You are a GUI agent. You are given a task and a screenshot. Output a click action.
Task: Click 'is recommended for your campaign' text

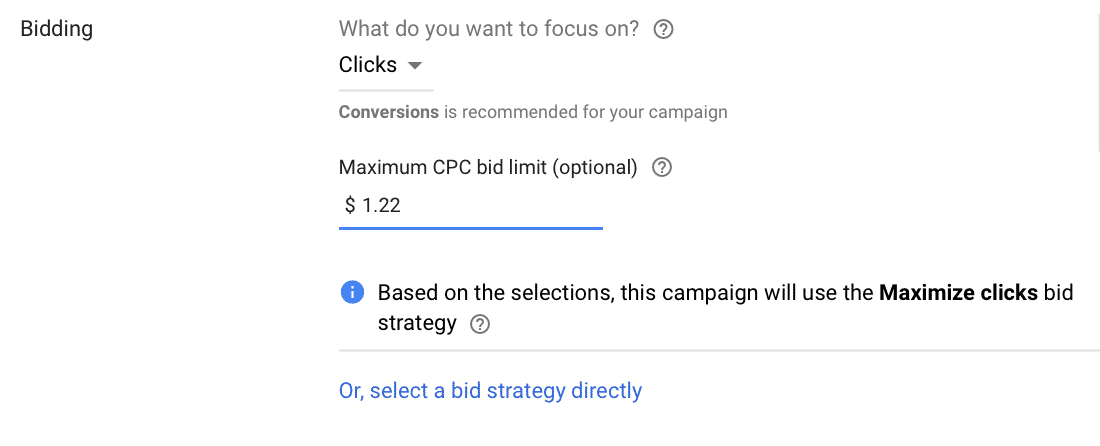[x=586, y=112]
